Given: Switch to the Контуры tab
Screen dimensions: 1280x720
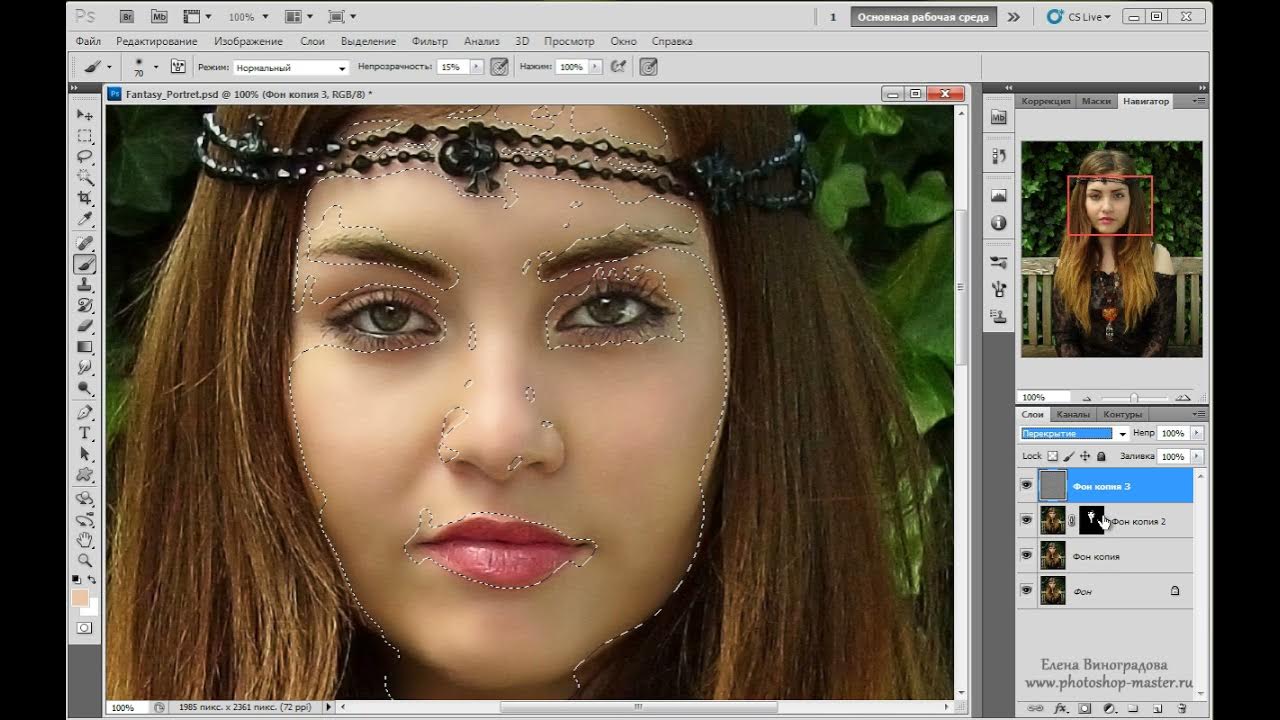Looking at the screenshot, I should click(1122, 414).
